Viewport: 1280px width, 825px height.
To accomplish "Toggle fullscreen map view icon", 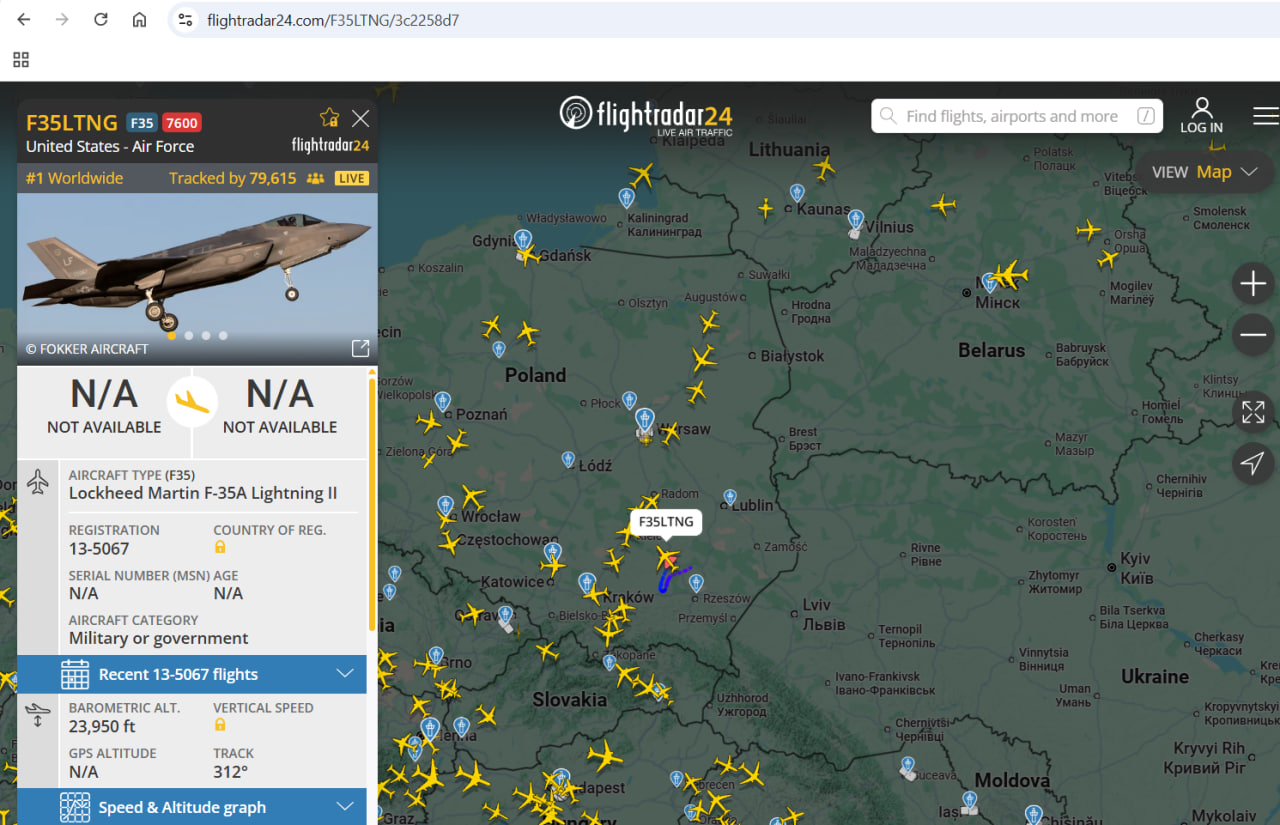I will pos(1253,412).
